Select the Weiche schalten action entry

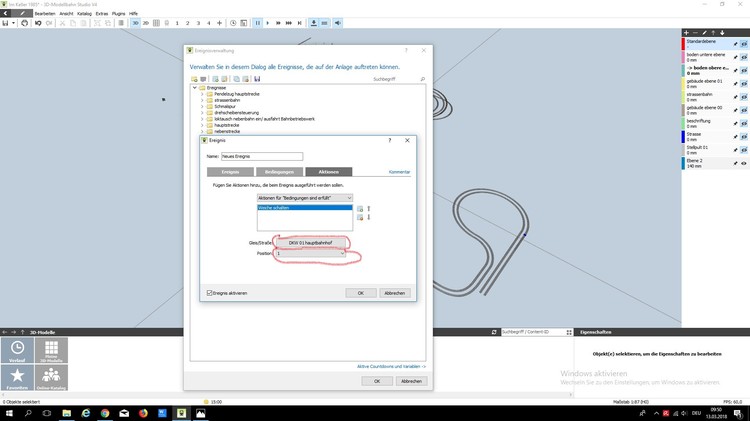click(305, 208)
